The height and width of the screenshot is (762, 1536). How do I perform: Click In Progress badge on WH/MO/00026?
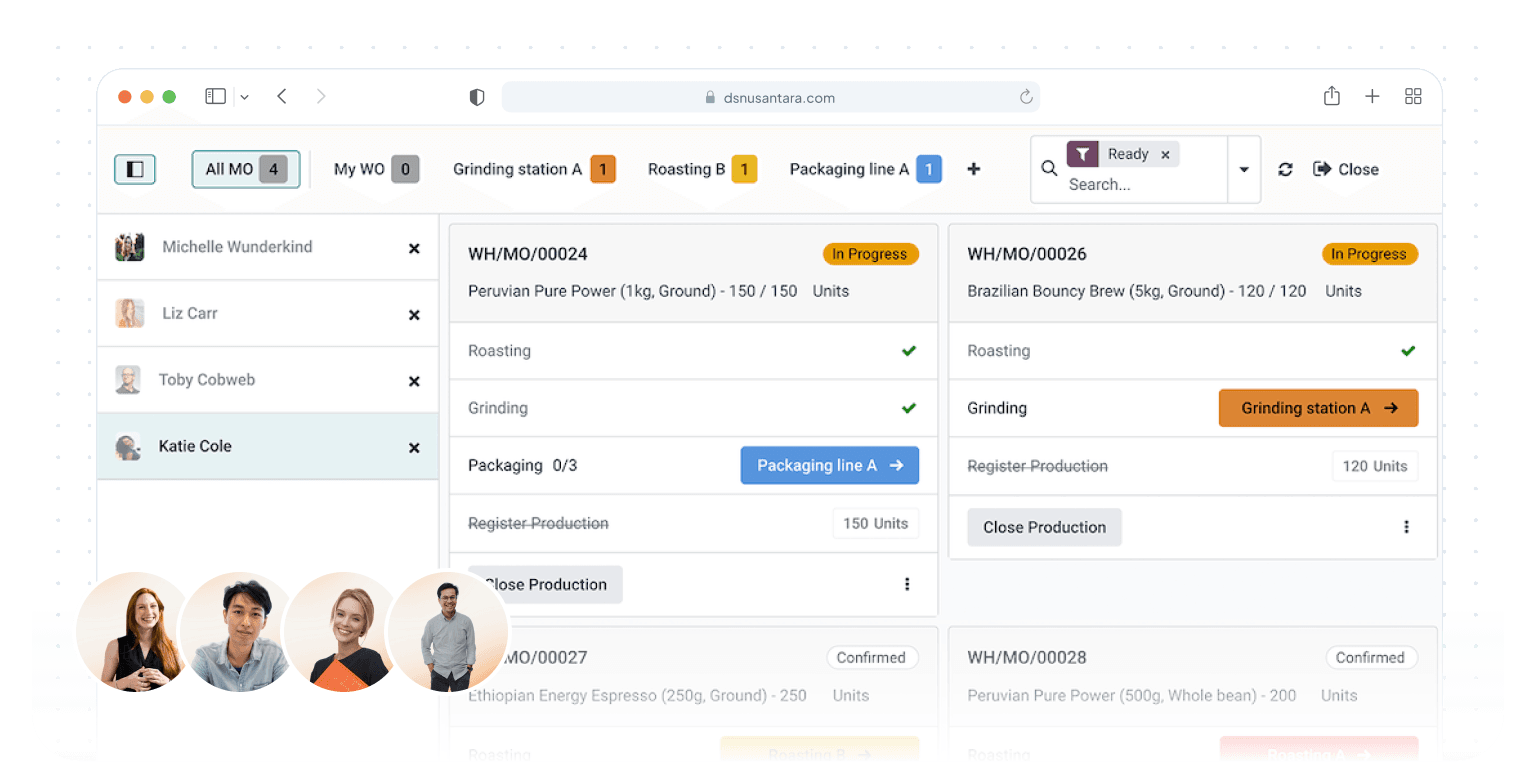(x=1370, y=254)
